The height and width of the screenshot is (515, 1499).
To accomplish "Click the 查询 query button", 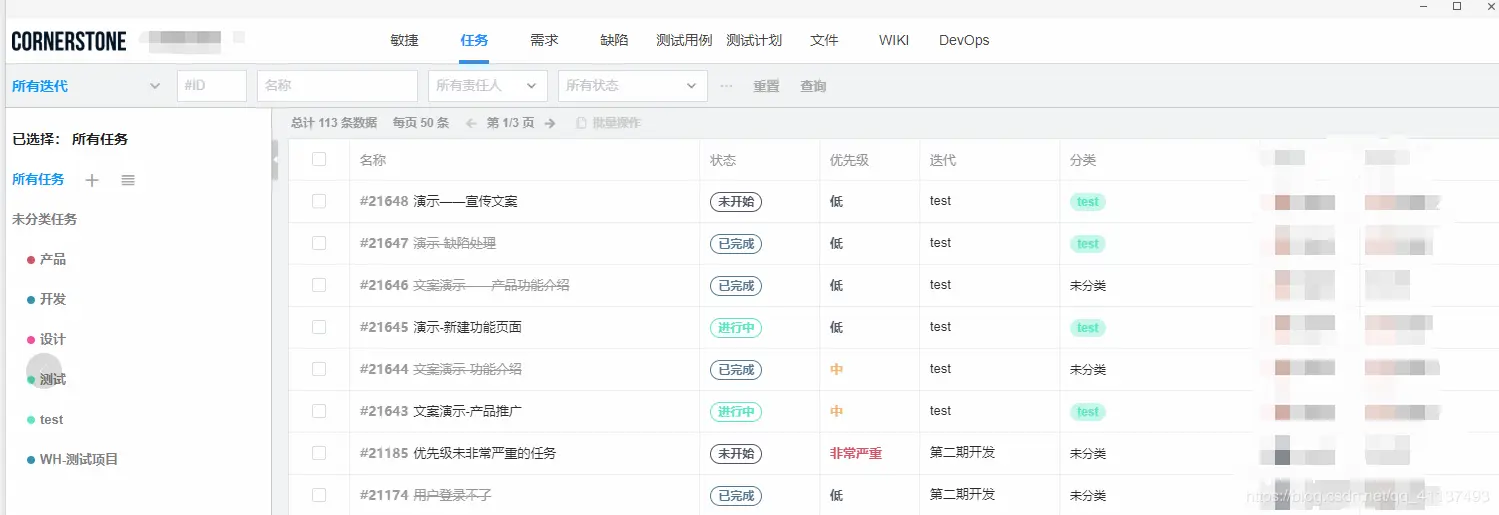I will click(x=813, y=86).
